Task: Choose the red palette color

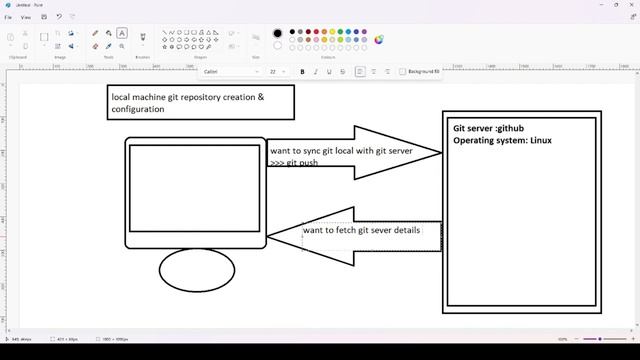Action: (316, 32)
